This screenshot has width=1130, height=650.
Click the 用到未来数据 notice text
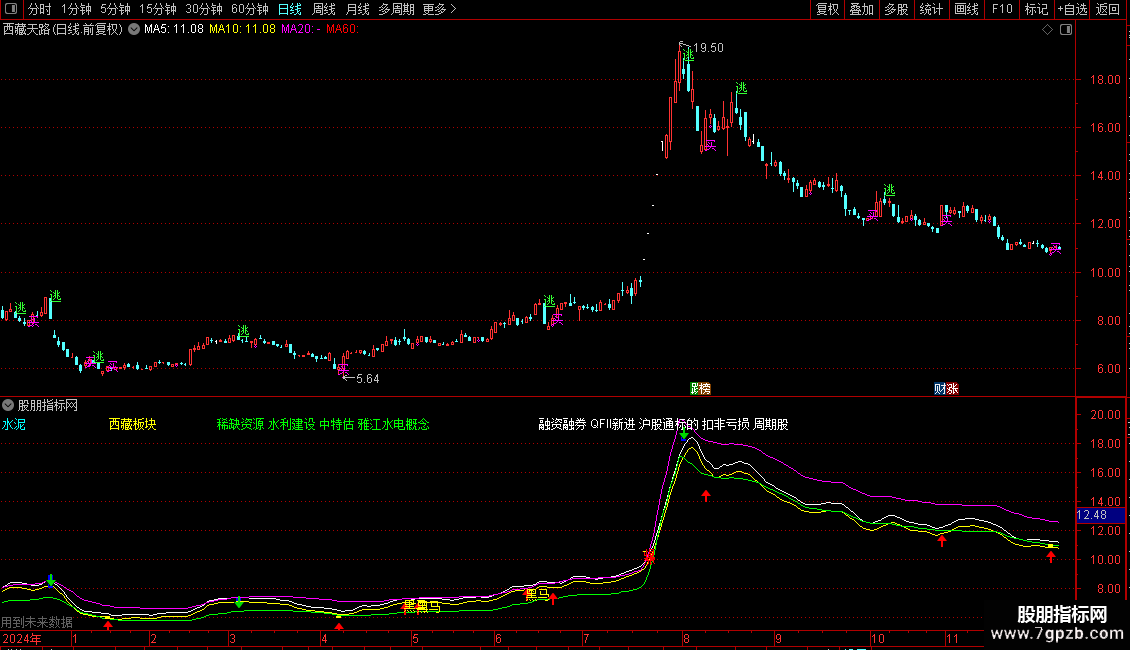tap(37, 622)
